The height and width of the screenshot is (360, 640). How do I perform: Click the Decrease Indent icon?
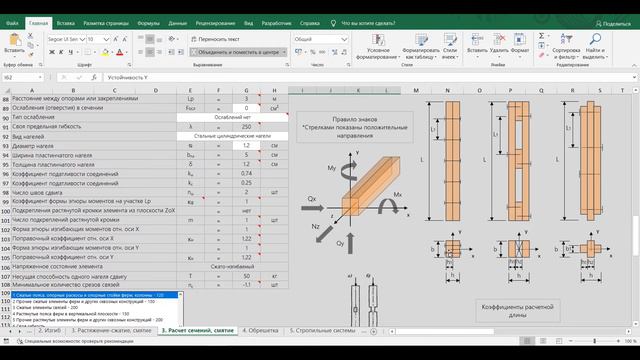click(x=171, y=52)
